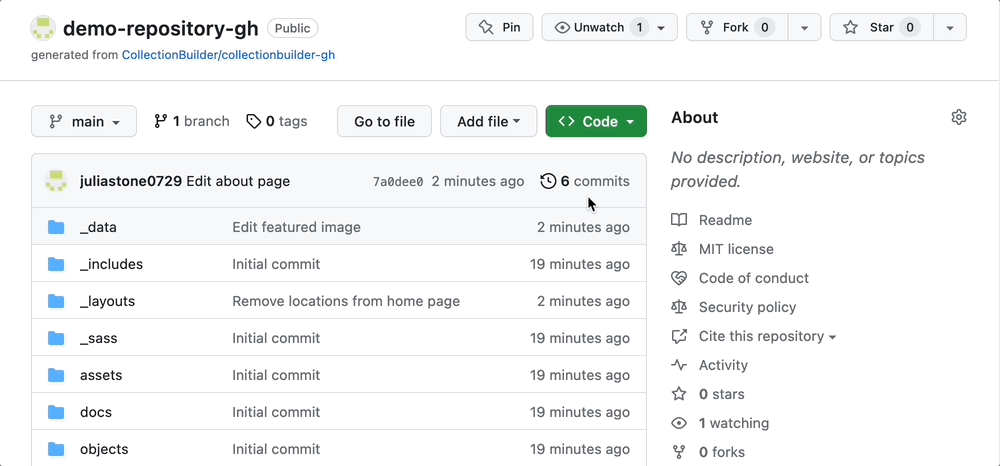Click the assets folder icon
The height and width of the screenshot is (466, 1000).
click(x=56, y=375)
